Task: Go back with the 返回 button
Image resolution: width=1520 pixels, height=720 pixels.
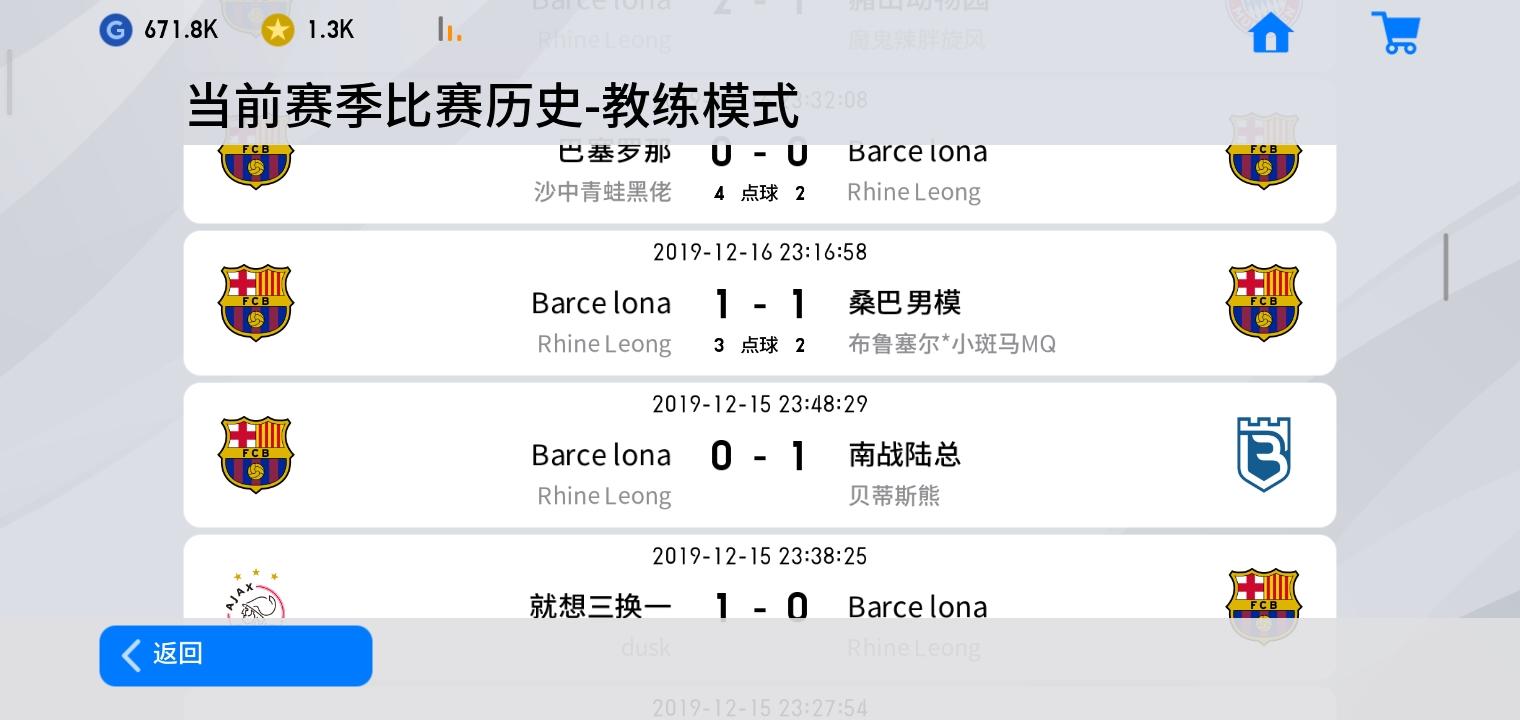Action: (236, 656)
